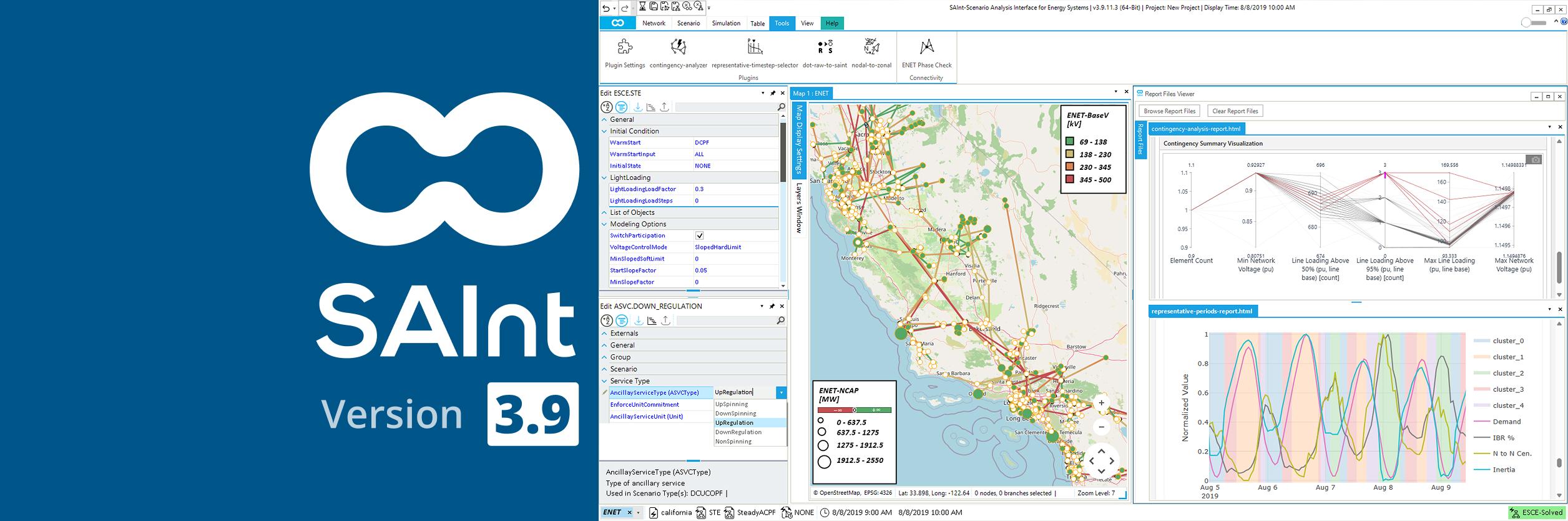Open the Scenario ribbon tab
Screen dimensions: 1568x521
pyautogui.click(x=688, y=23)
